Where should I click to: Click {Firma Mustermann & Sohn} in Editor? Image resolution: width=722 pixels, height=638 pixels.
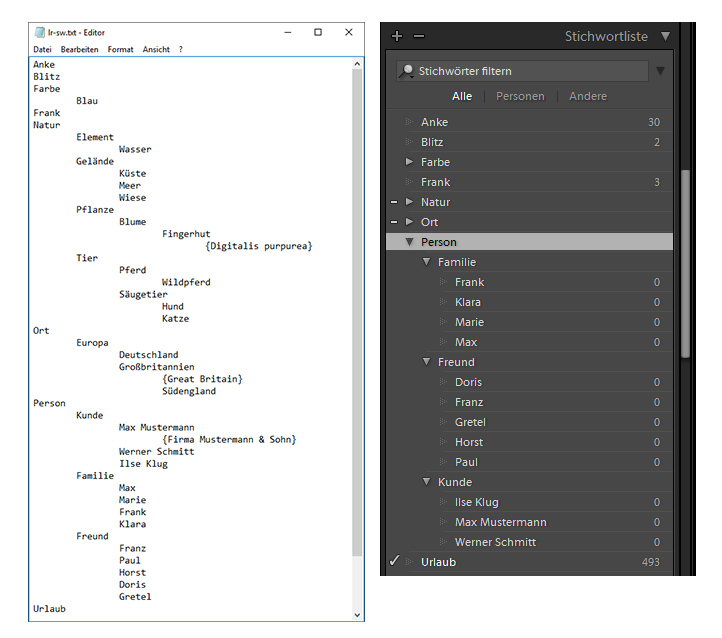point(229,439)
